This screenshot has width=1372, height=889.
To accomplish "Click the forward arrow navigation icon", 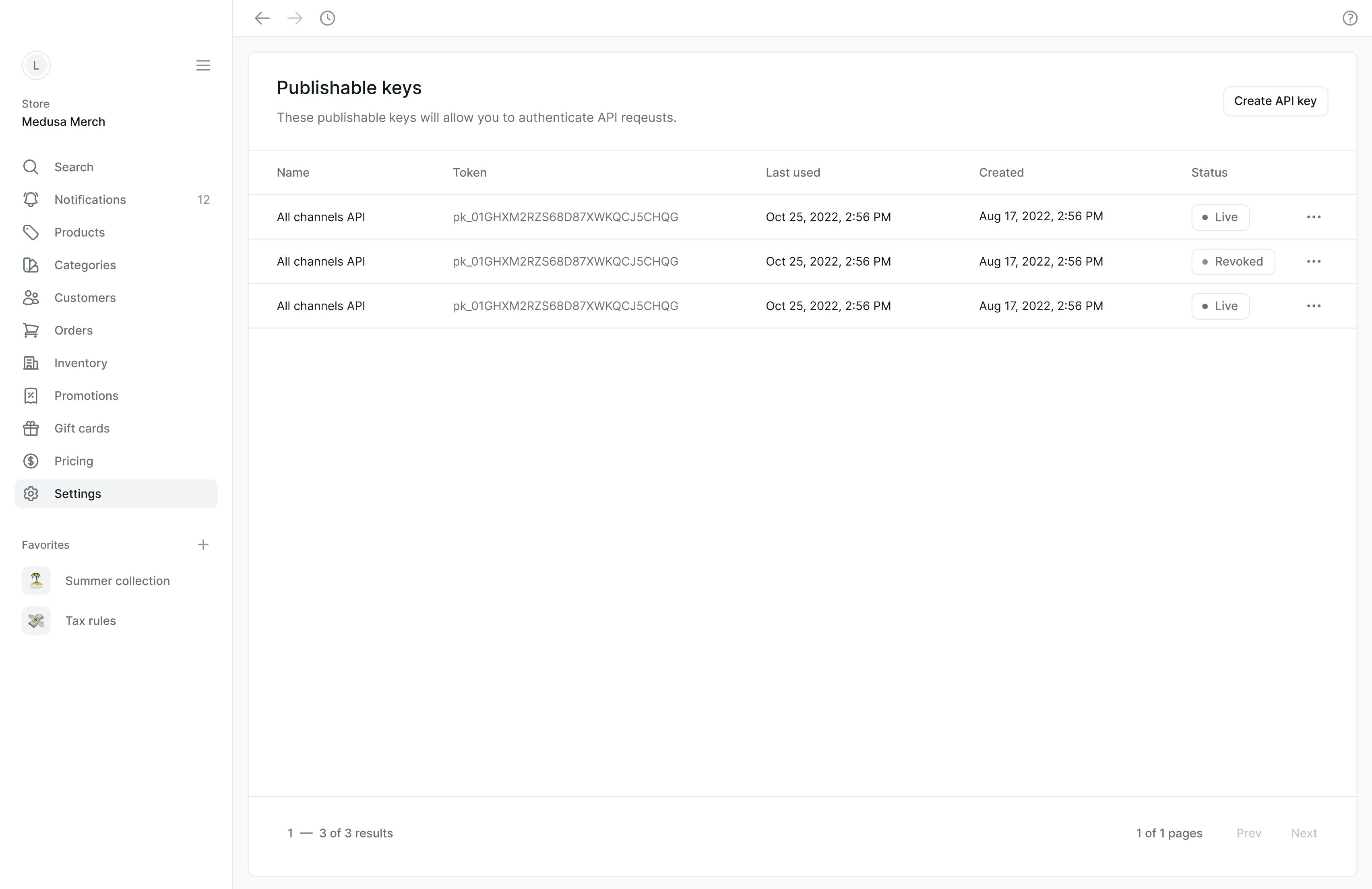I will click(x=295, y=19).
